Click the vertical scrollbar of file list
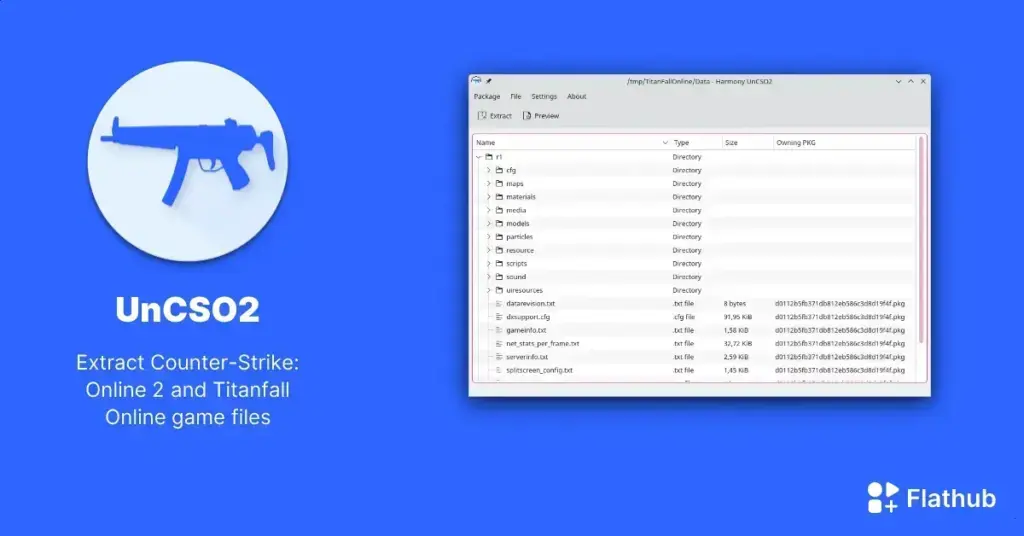 coord(921,240)
